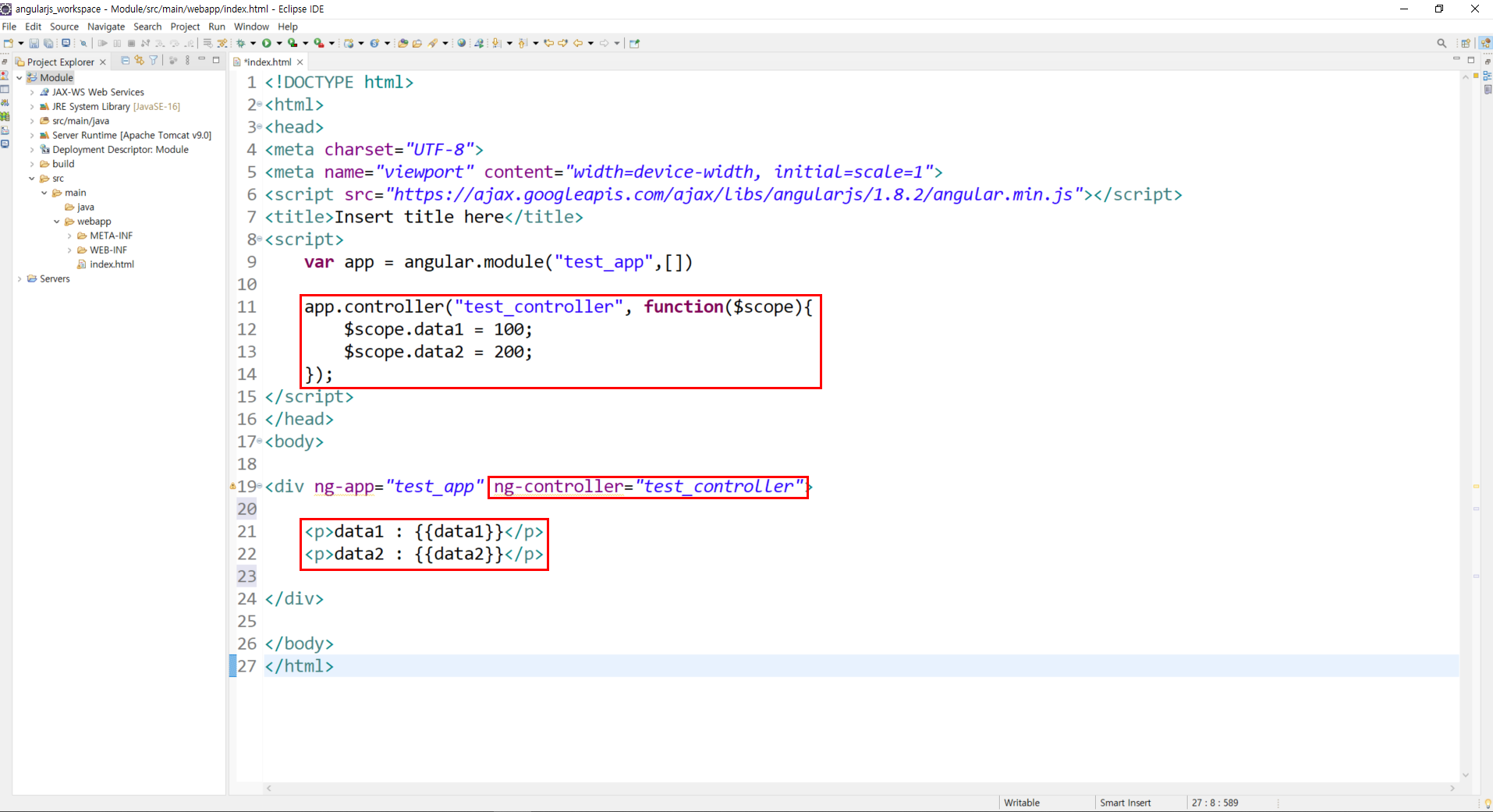The image size is (1493, 812).
Task: Open the Source menu
Action: click(x=64, y=27)
